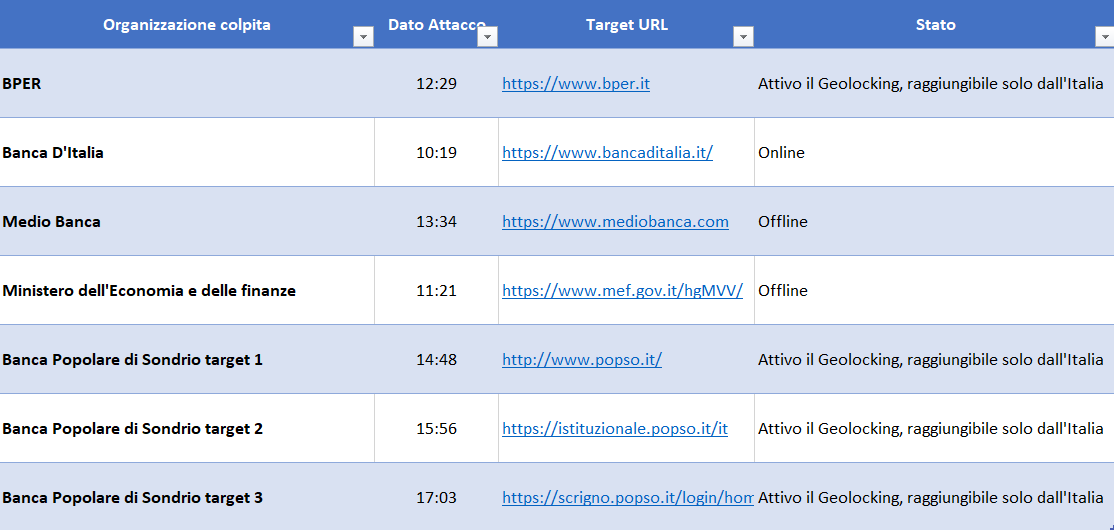This screenshot has height=530, width=1114.
Task: Follow the bancaditalia.it hyperlink
Action: click(607, 153)
